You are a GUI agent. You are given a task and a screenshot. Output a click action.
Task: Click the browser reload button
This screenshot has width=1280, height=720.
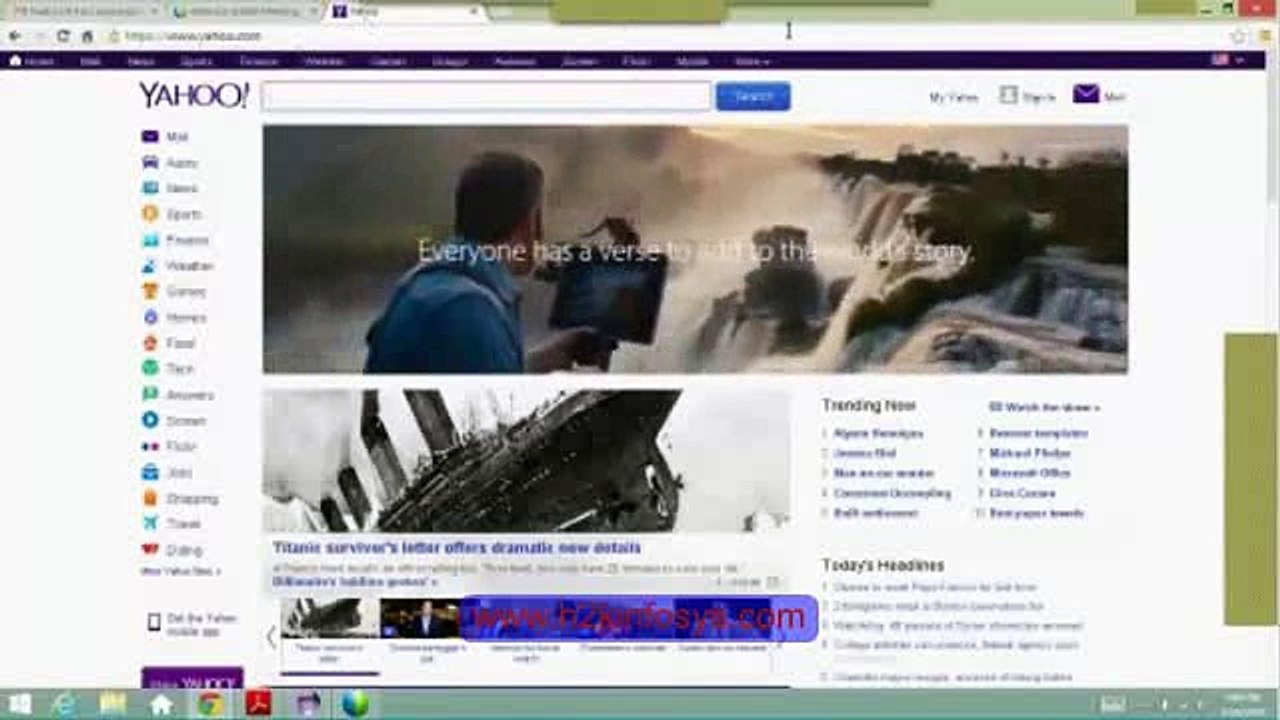click(x=63, y=36)
